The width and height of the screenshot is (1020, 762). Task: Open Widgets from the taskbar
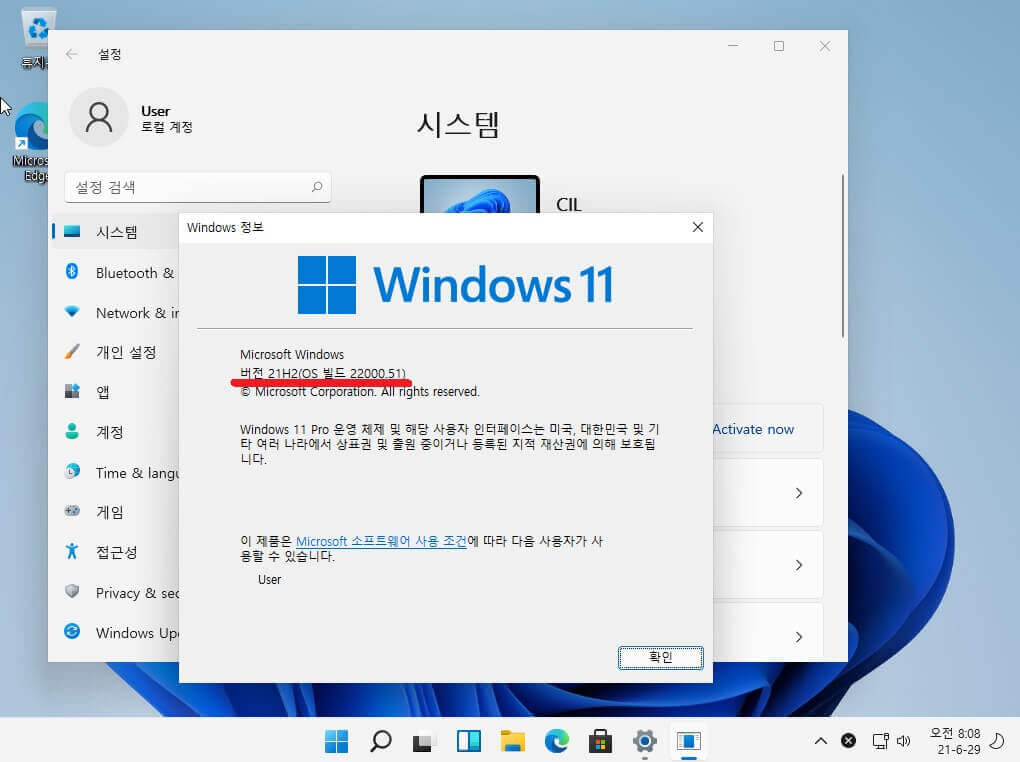468,741
